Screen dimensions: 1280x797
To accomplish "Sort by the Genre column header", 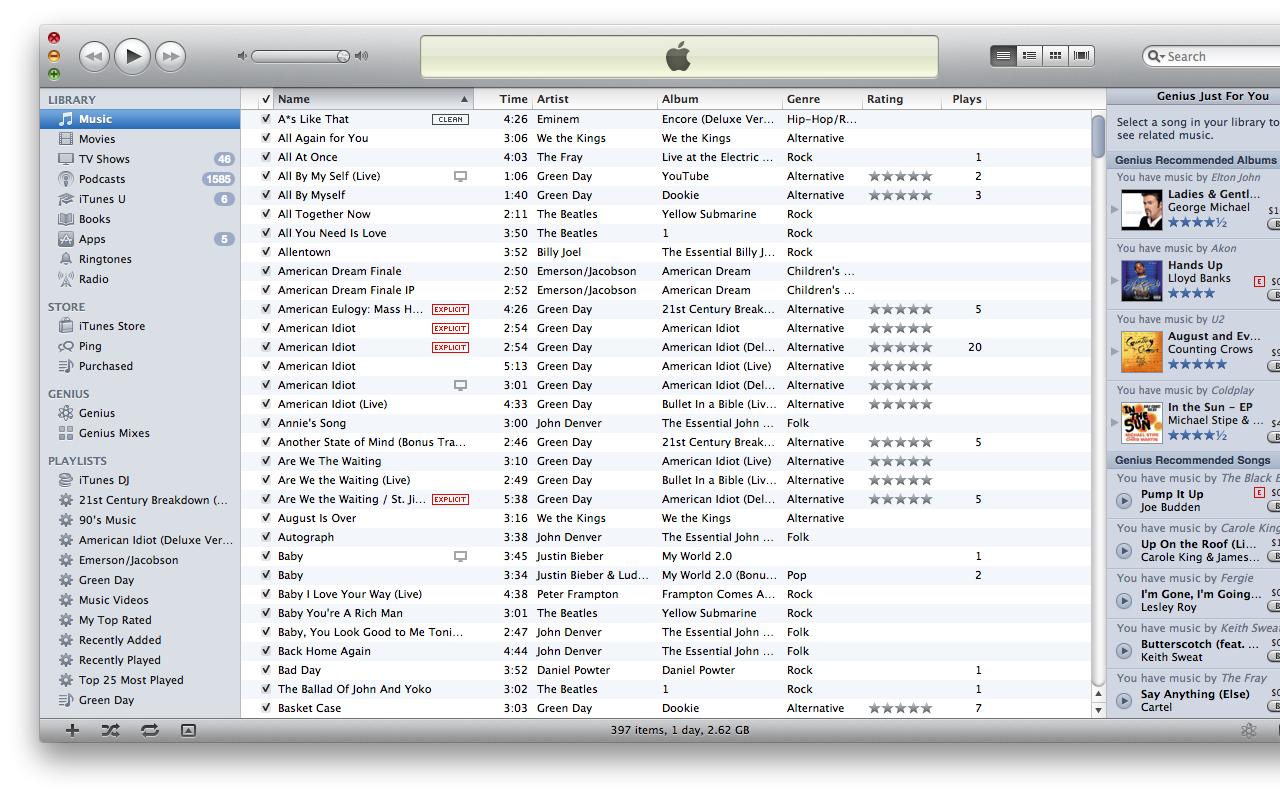I will (822, 99).
